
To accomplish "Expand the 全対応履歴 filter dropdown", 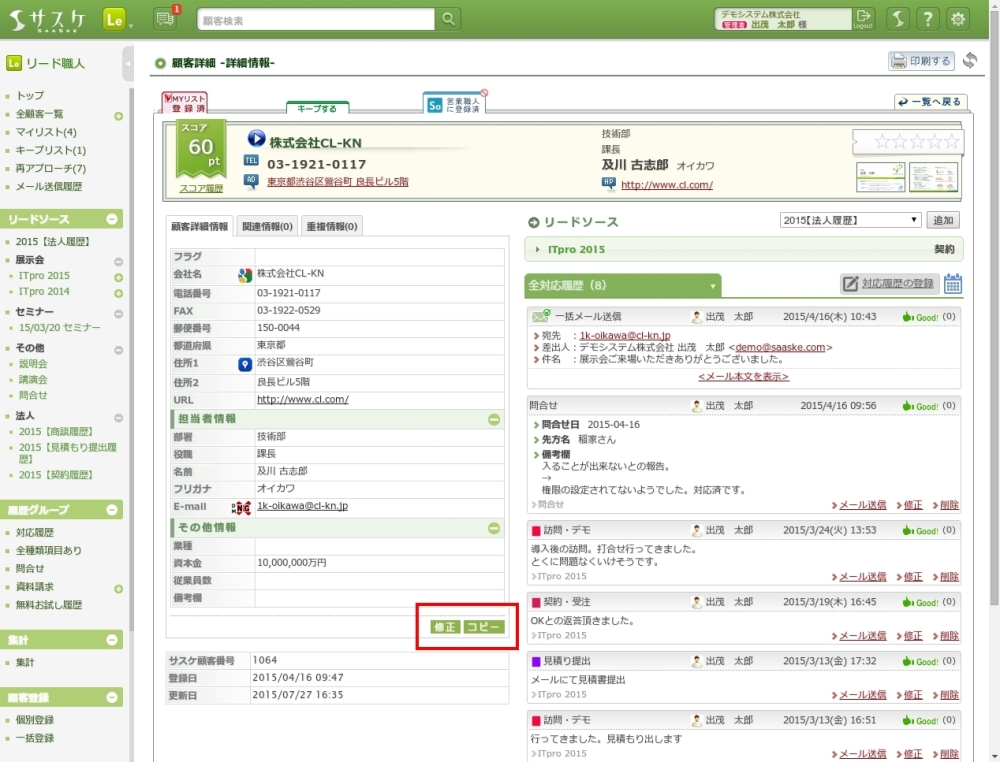I will coord(713,286).
